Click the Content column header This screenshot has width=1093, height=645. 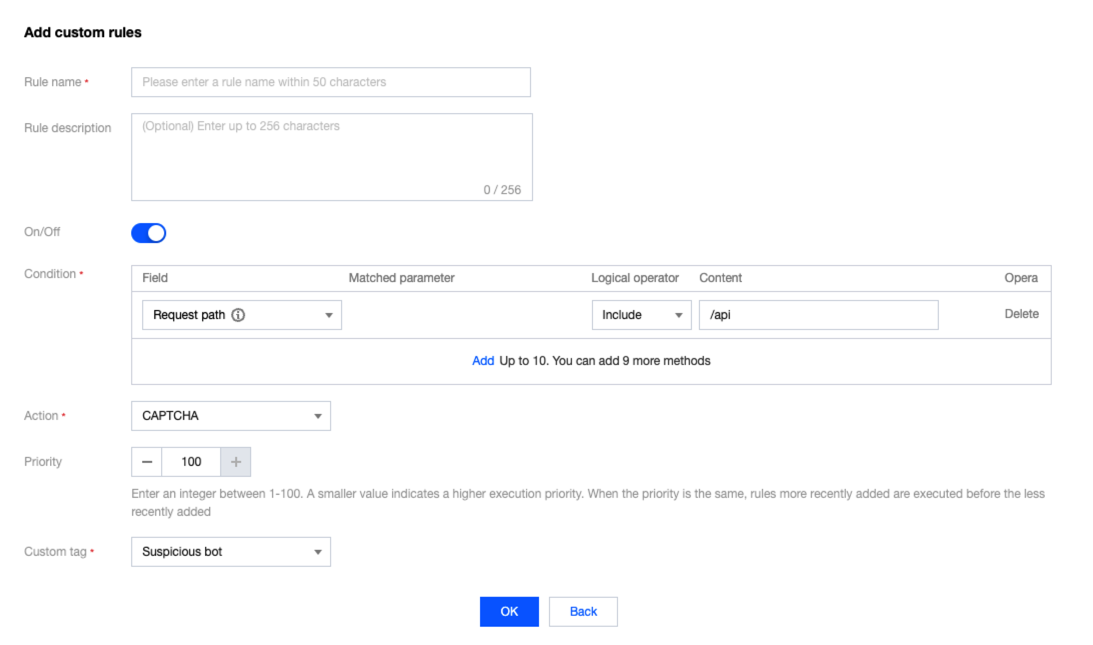click(720, 278)
